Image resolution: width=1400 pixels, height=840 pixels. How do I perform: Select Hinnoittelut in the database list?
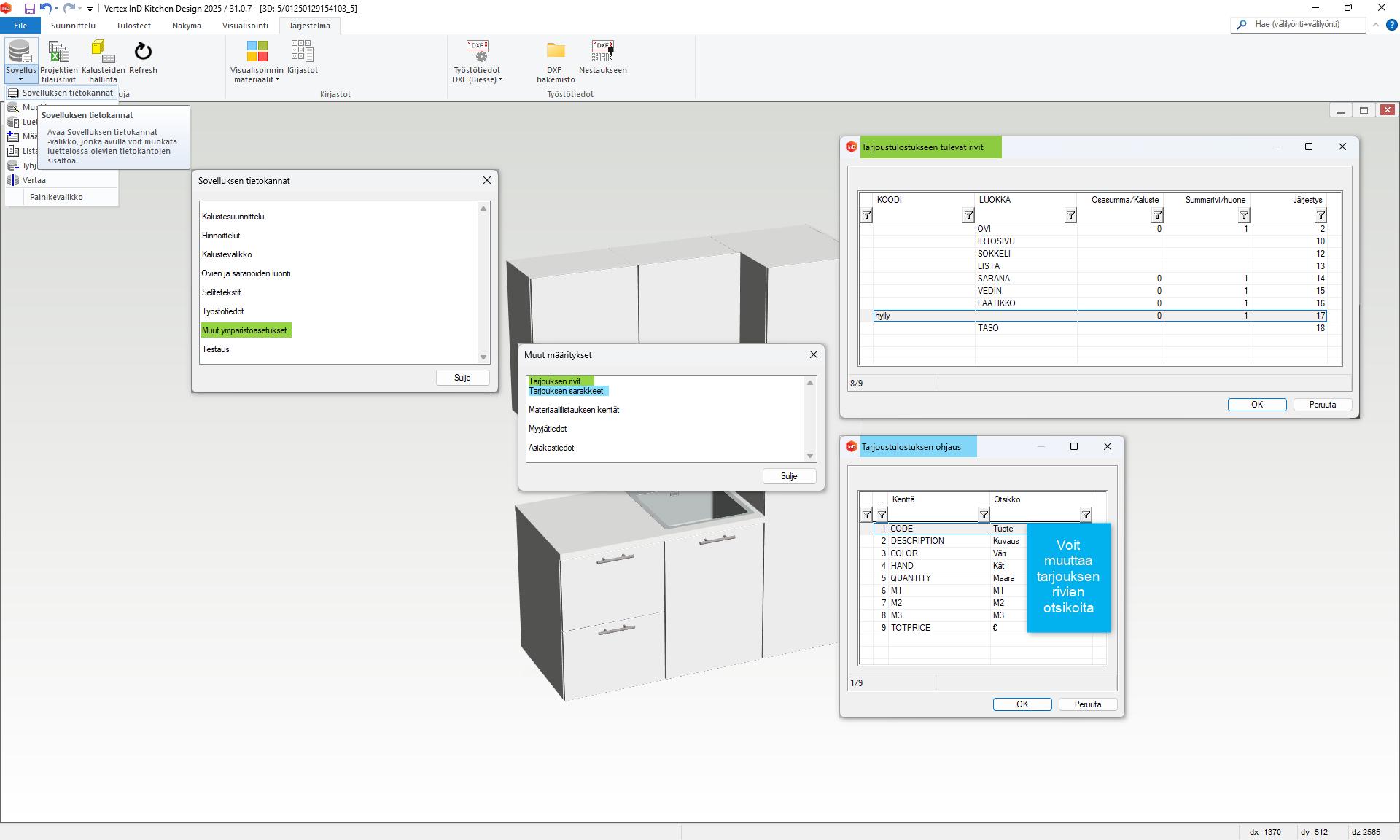[x=221, y=236]
